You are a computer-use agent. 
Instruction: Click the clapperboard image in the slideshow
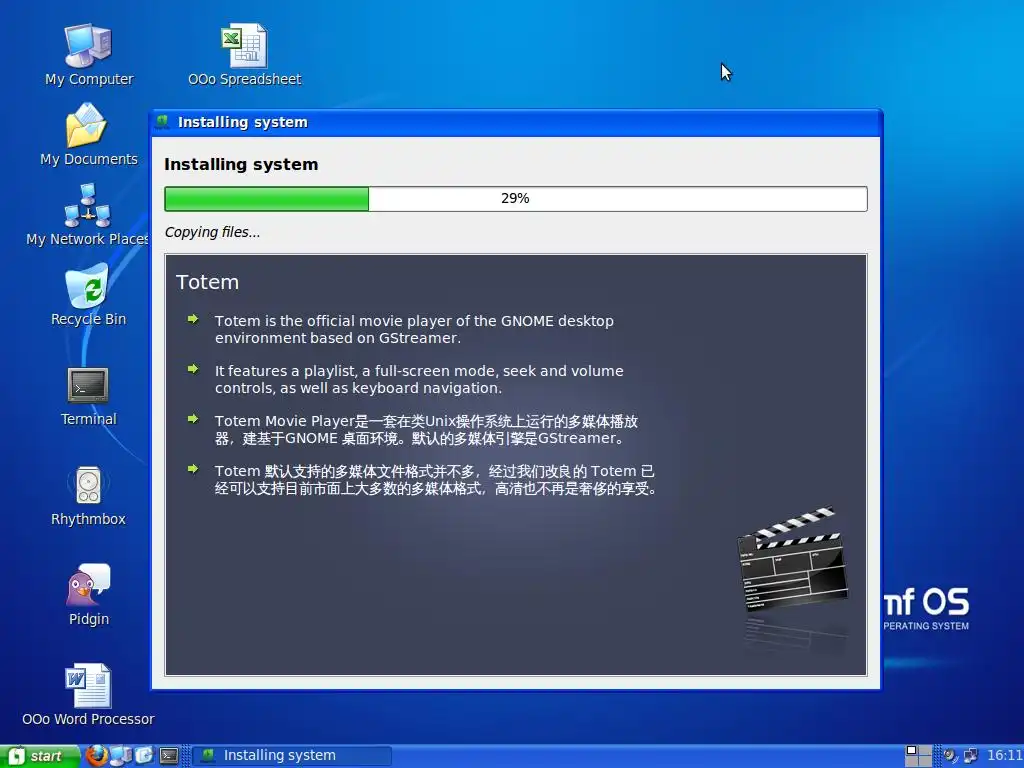click(793, 558)
